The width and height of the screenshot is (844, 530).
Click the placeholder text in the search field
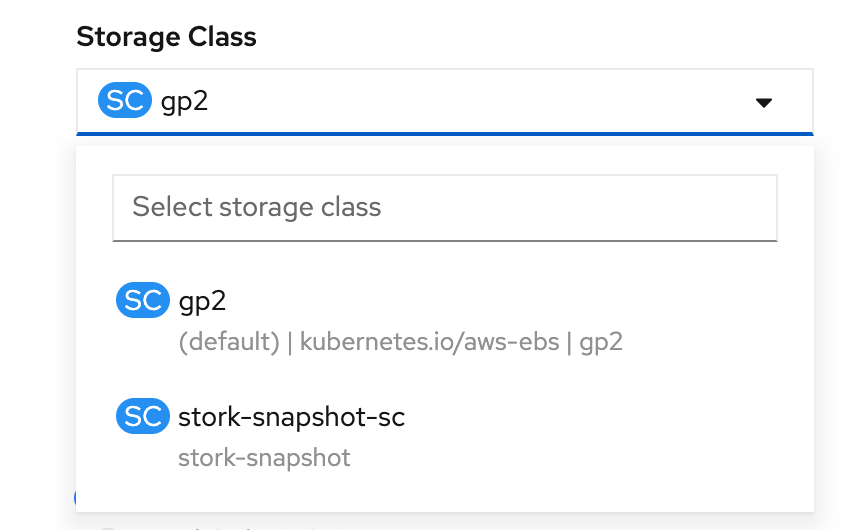257,208
